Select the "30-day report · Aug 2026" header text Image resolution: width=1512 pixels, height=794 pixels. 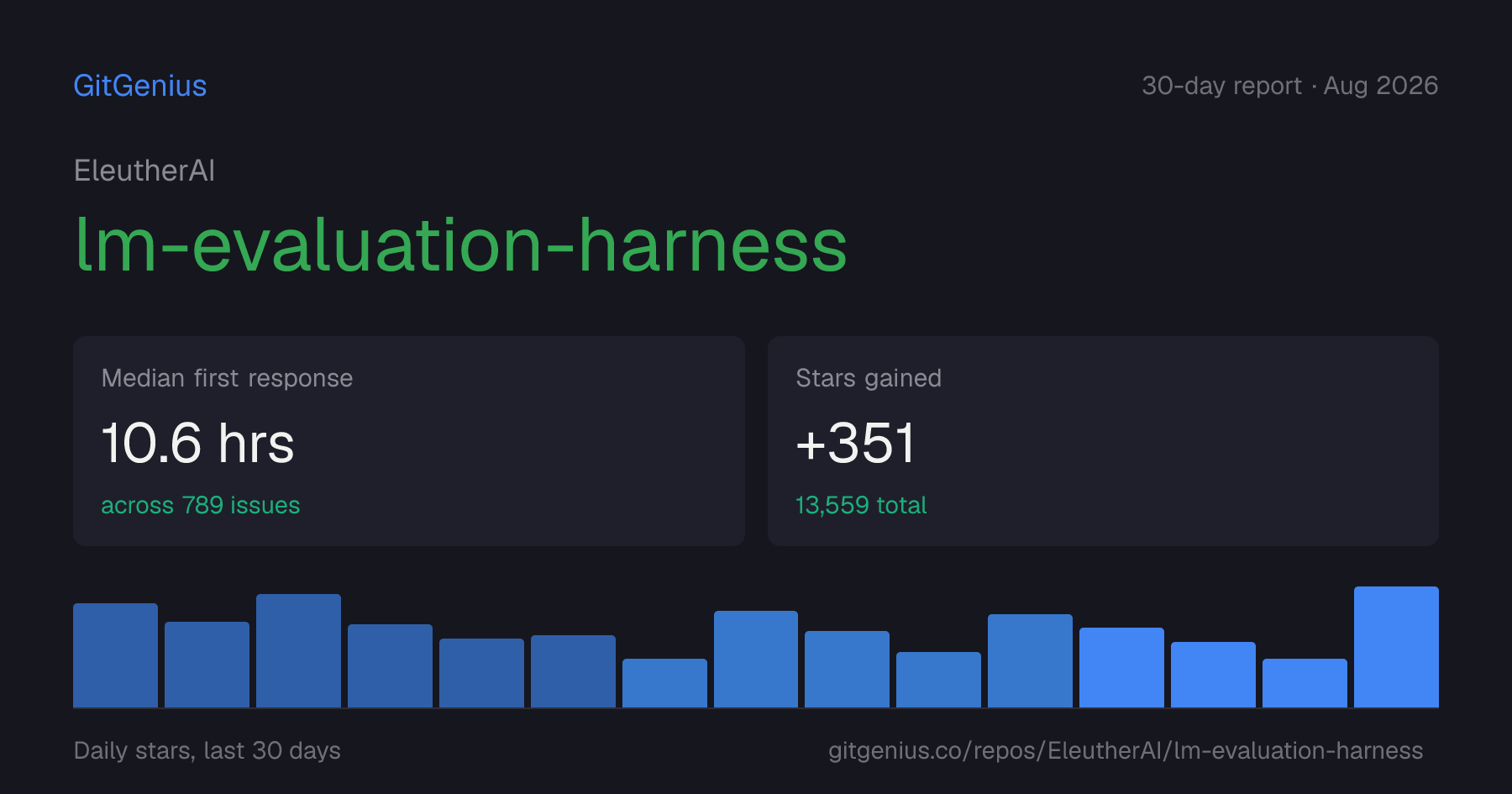tap(1290, 86)
